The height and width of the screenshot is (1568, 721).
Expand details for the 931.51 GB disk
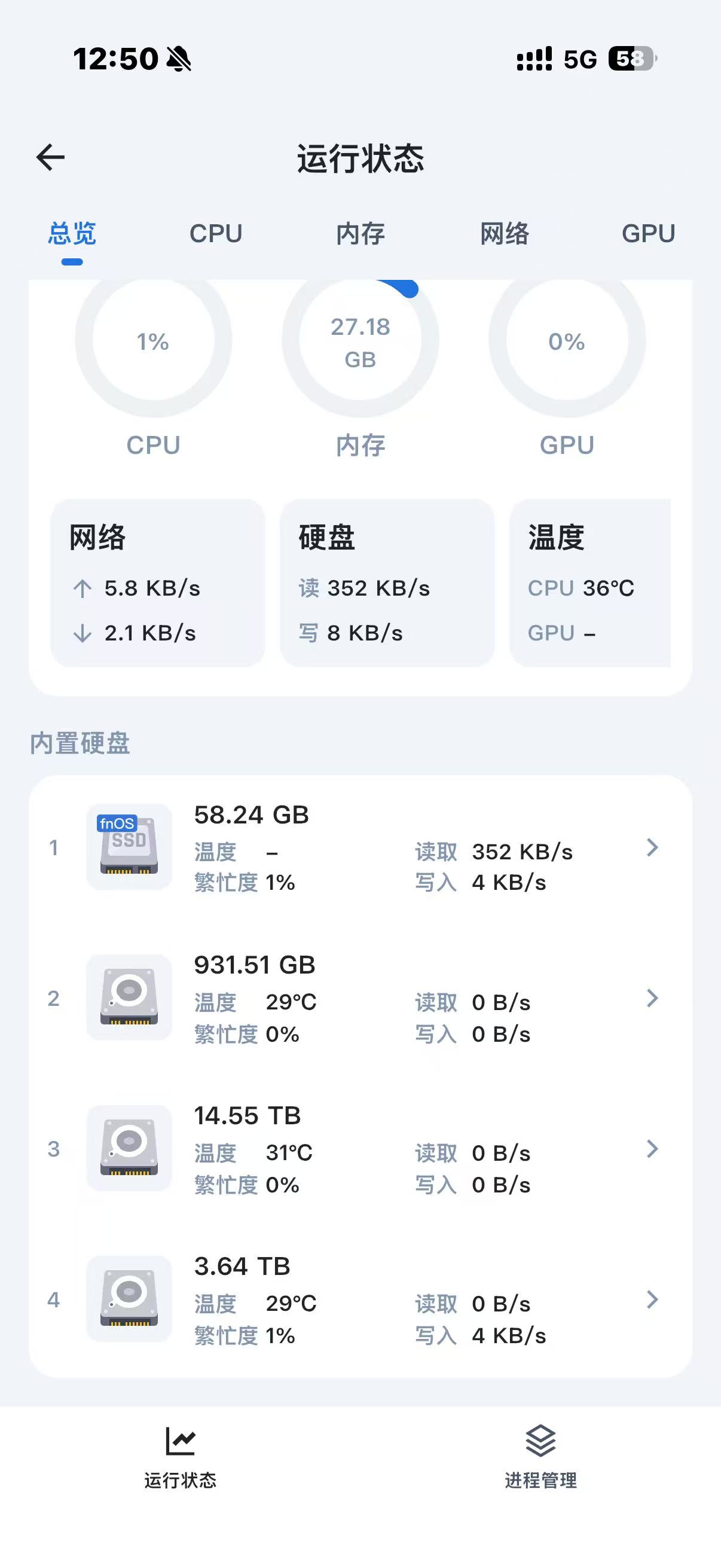[x=652, y=997]
